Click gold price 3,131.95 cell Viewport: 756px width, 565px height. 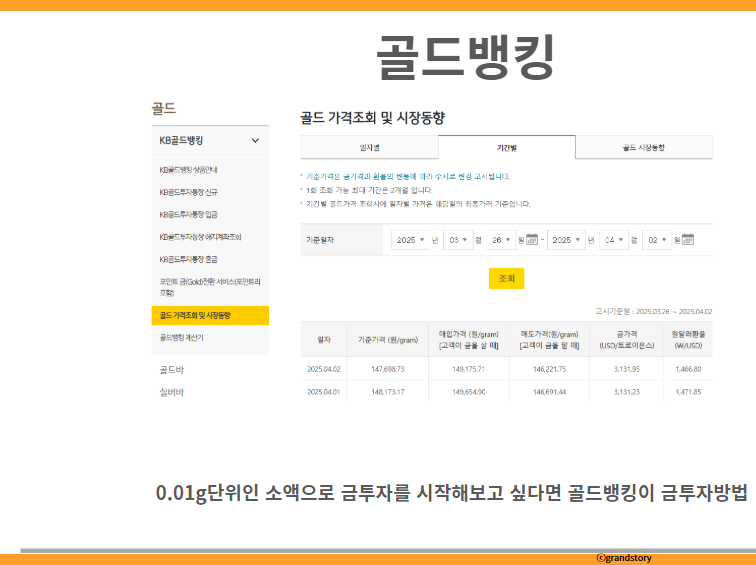[x=627, y=369]
